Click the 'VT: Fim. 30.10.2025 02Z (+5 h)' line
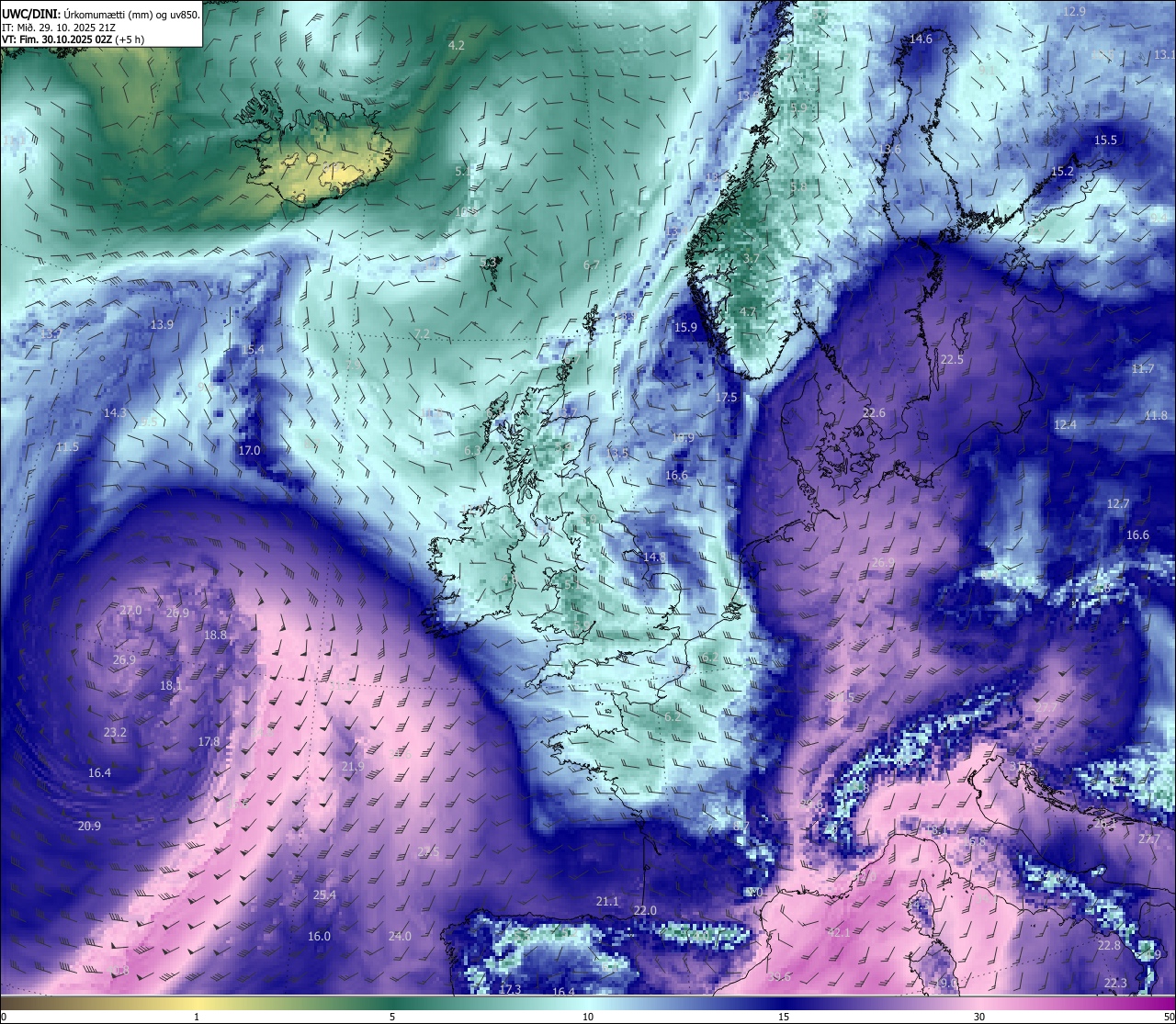Image resolution: width=1176 pixels, height=1024 pixels. pyautogui.click(x=73, y=39)
